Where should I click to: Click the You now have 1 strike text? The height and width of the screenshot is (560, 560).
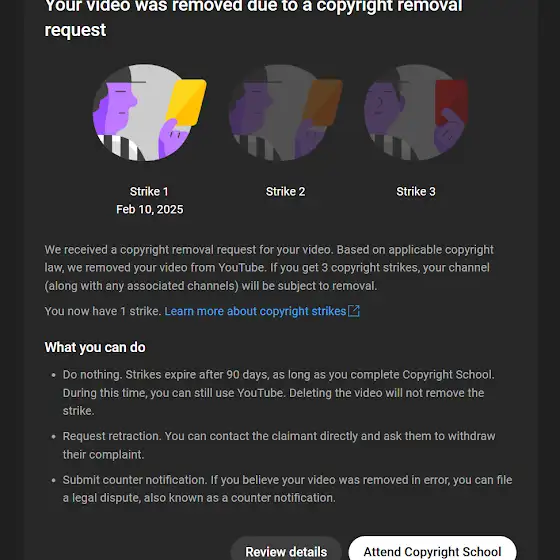(102, 311)
